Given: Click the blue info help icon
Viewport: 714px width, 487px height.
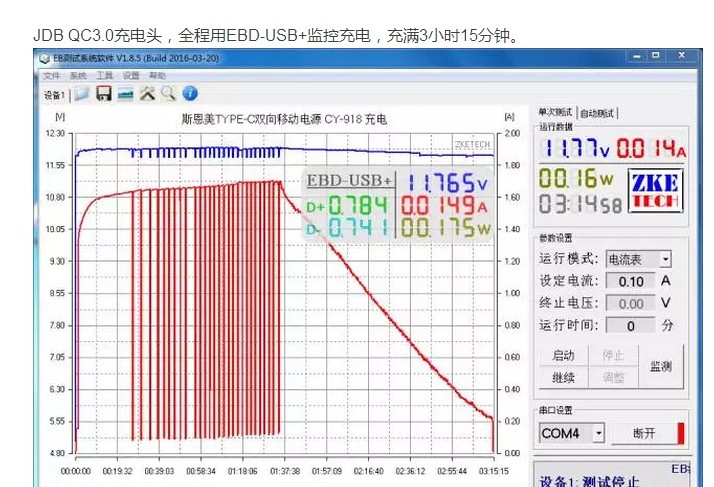Looking at the screenshot, I should pos(189,94).
